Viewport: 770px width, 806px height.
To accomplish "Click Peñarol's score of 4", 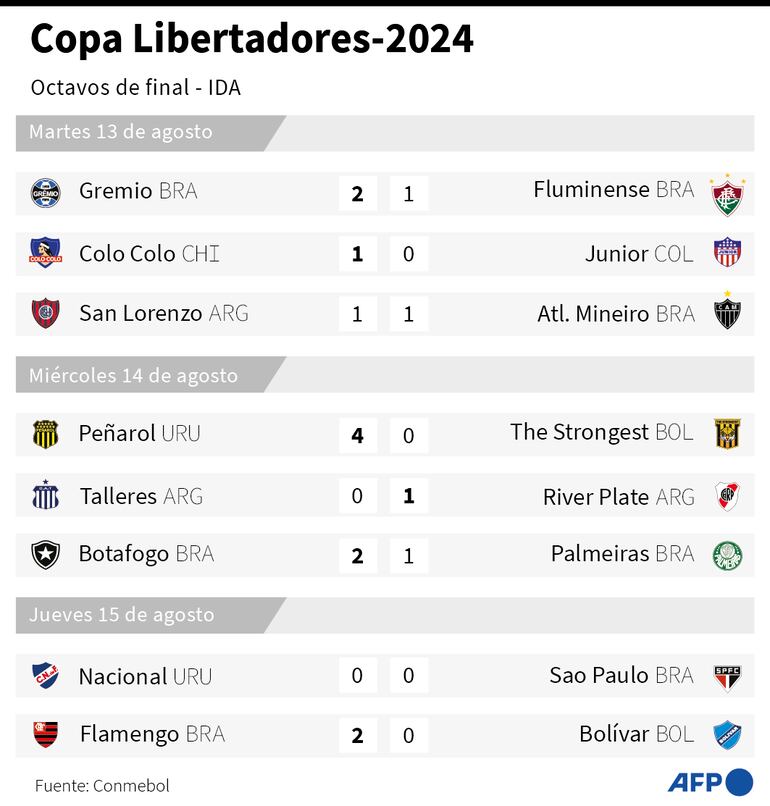I will 358,435.
